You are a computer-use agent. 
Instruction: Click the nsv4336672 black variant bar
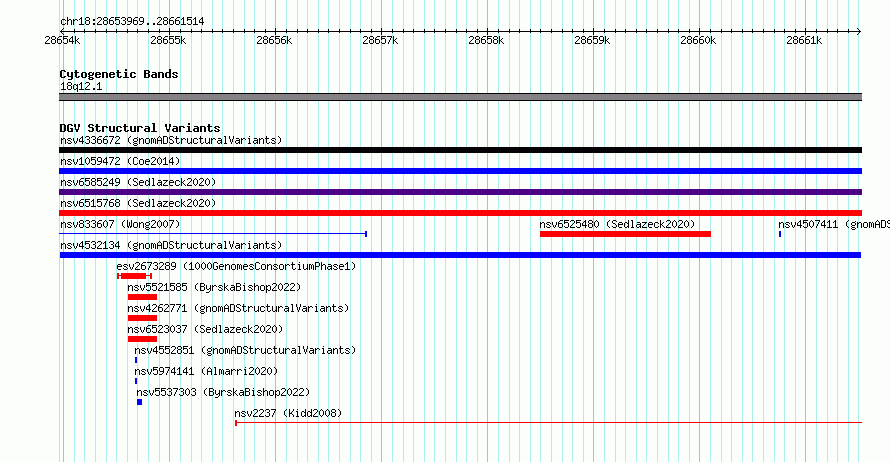pos(460,150)
